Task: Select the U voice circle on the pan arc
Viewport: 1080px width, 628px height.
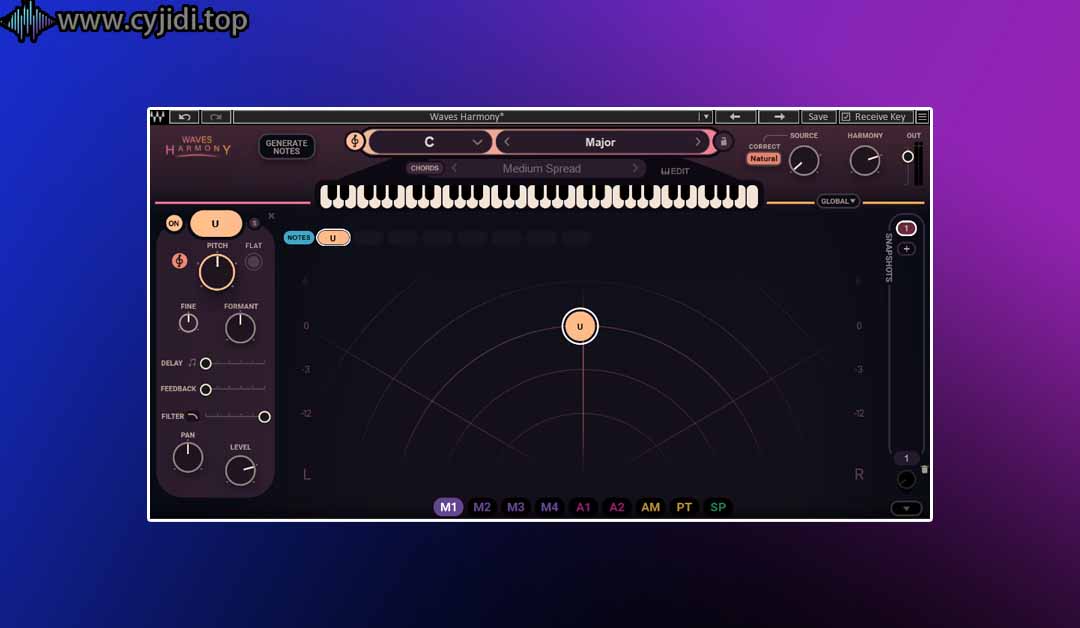Action: pos(580,326)
